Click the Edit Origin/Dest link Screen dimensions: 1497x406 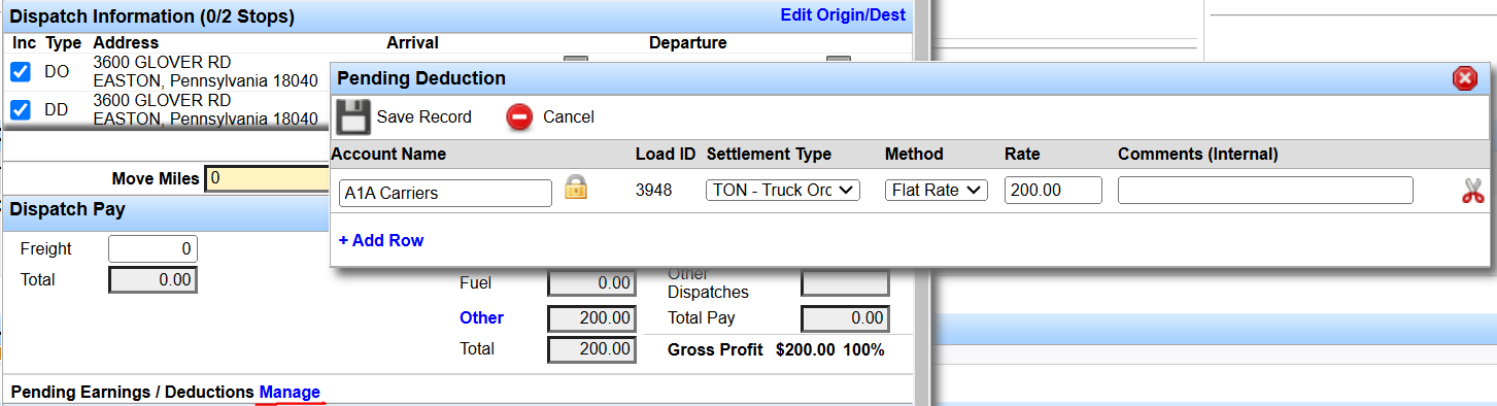[x=843, y=15]
